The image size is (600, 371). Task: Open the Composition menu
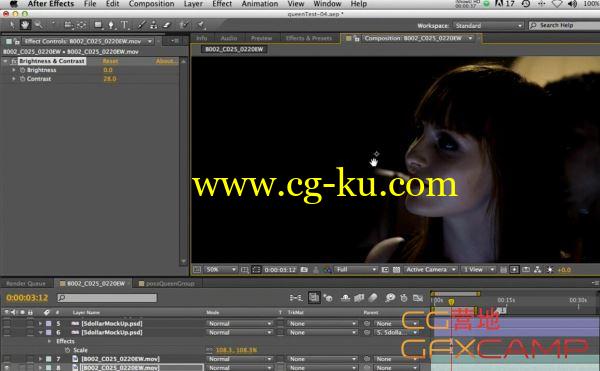point(152,4)
